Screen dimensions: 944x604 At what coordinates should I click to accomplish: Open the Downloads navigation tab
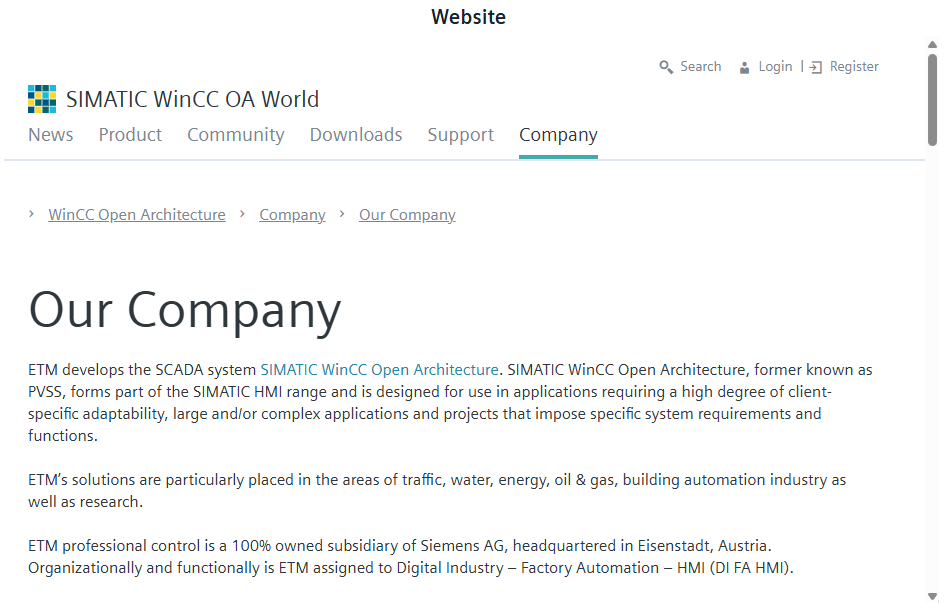[x=356, y=135]
